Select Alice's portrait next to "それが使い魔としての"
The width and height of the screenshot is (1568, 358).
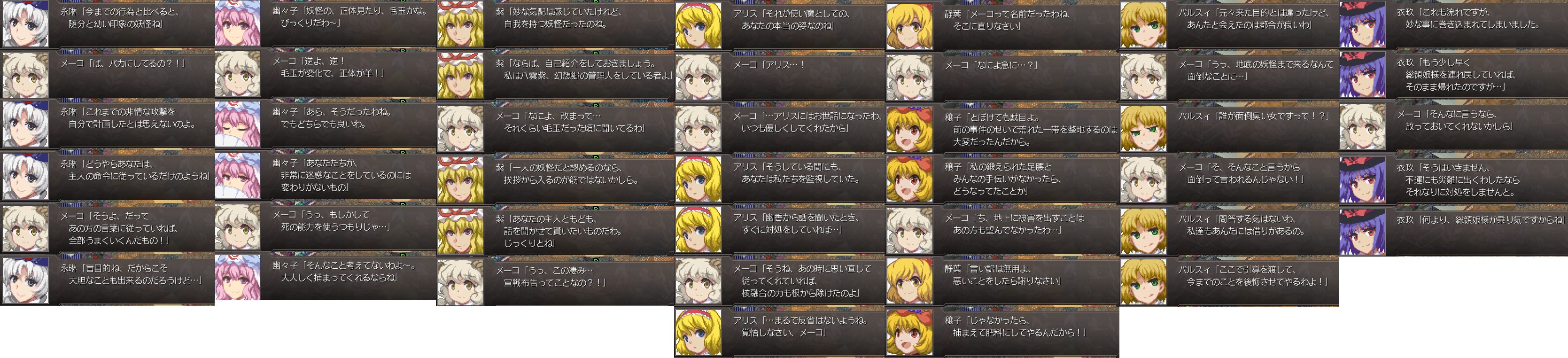coord(698,25)
